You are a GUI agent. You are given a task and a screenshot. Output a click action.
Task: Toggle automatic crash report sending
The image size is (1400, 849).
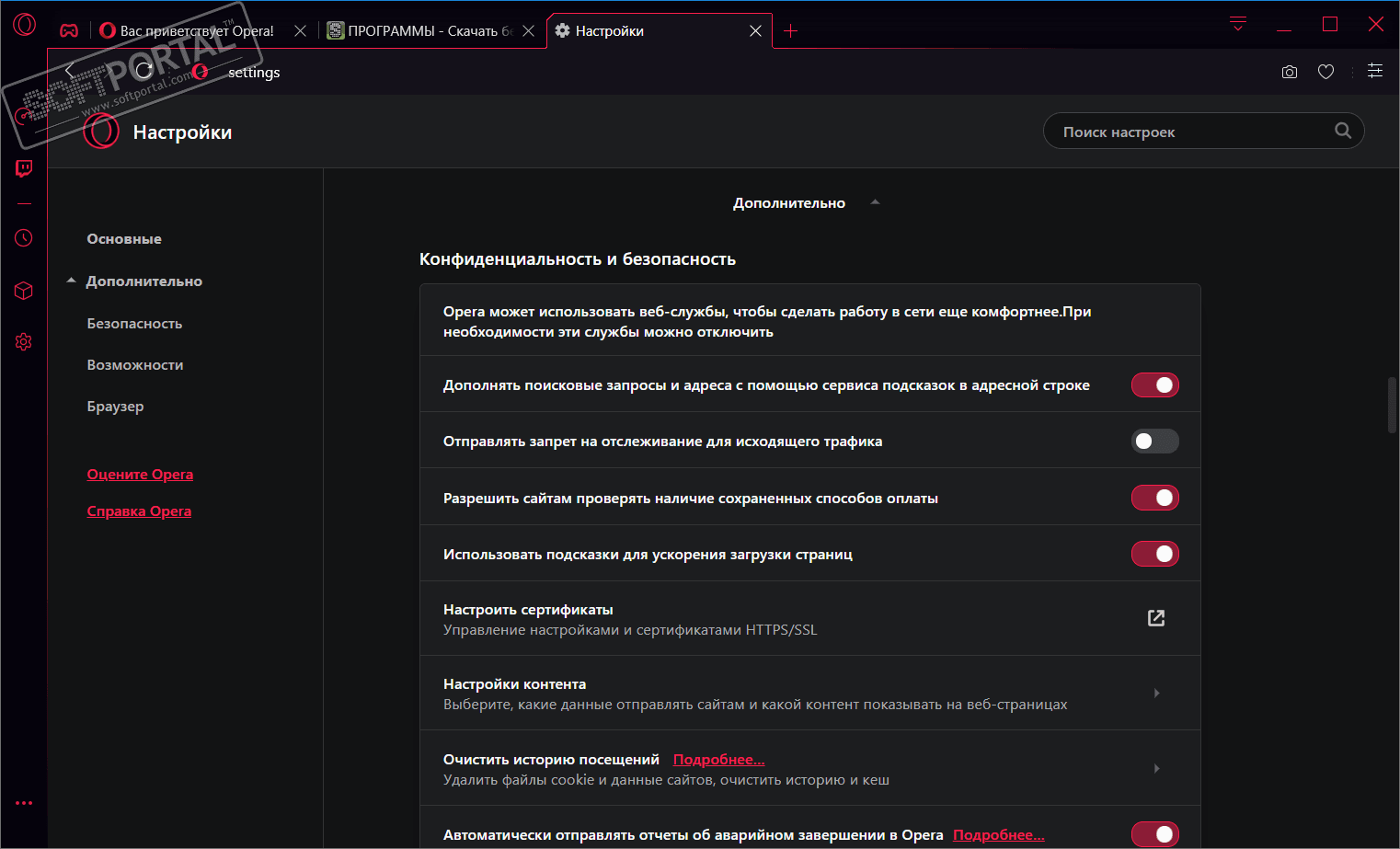tap(1155, 834)
